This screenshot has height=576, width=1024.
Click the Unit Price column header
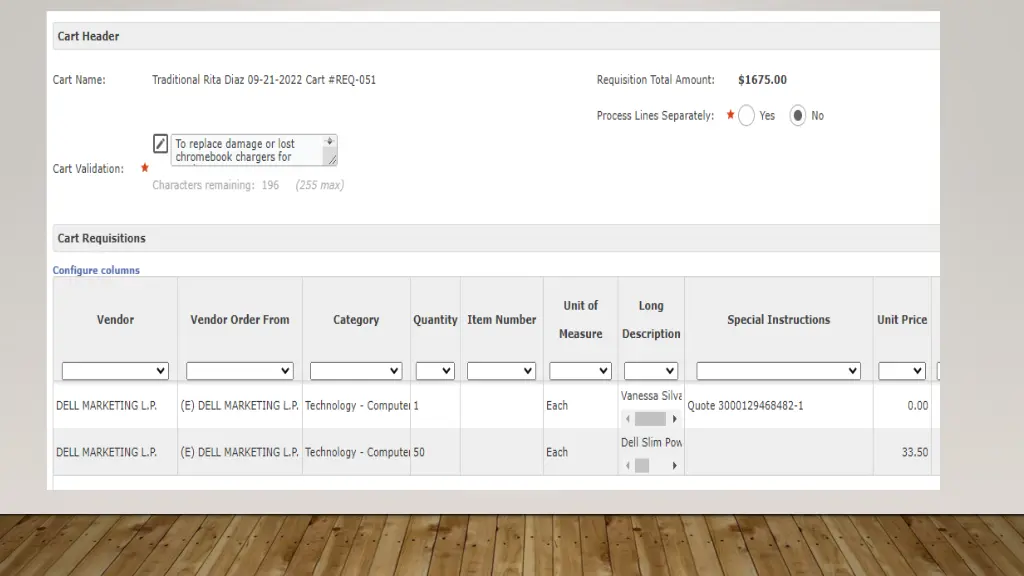902,319
